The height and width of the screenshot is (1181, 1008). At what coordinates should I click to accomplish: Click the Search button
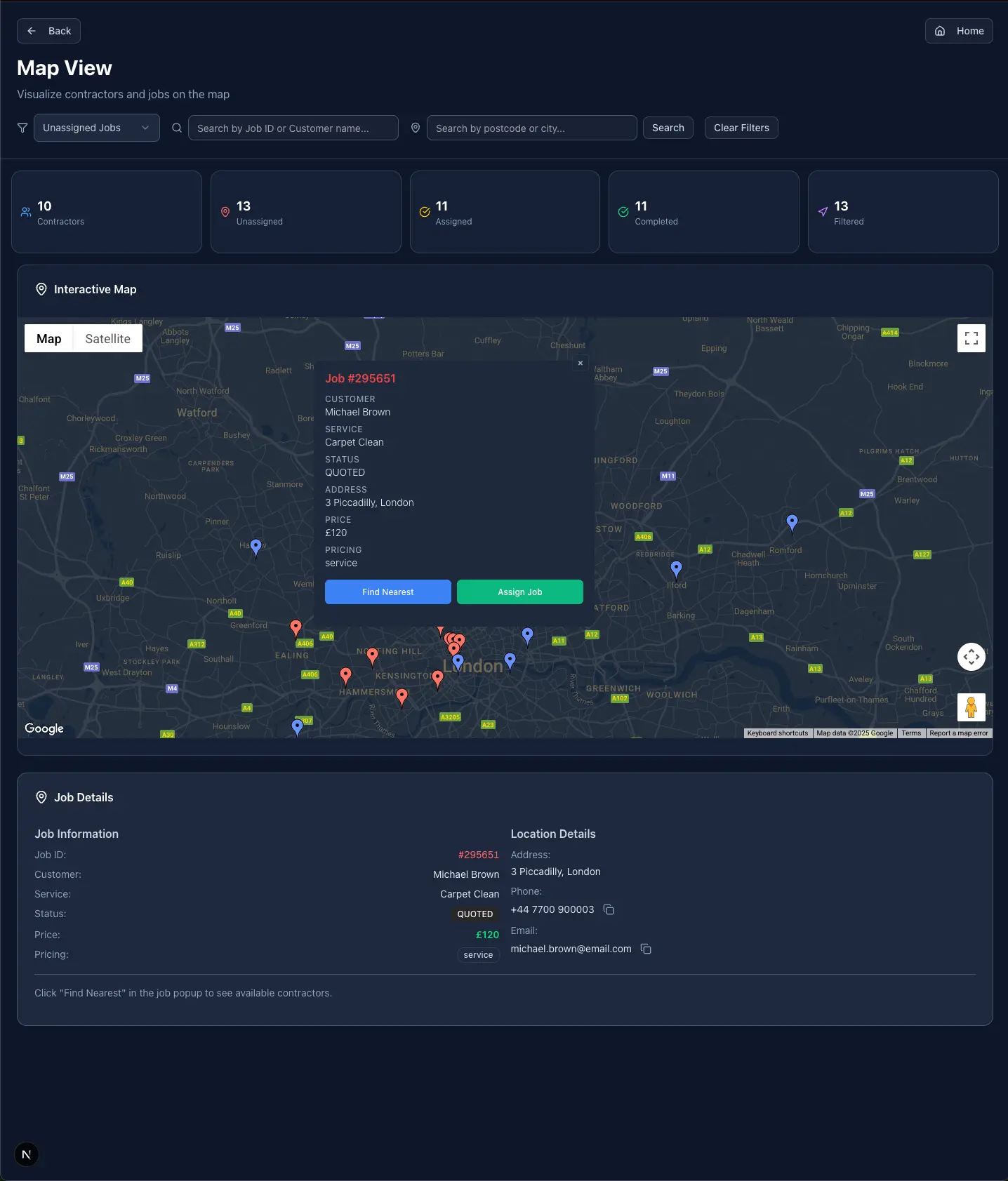[668, 128]
